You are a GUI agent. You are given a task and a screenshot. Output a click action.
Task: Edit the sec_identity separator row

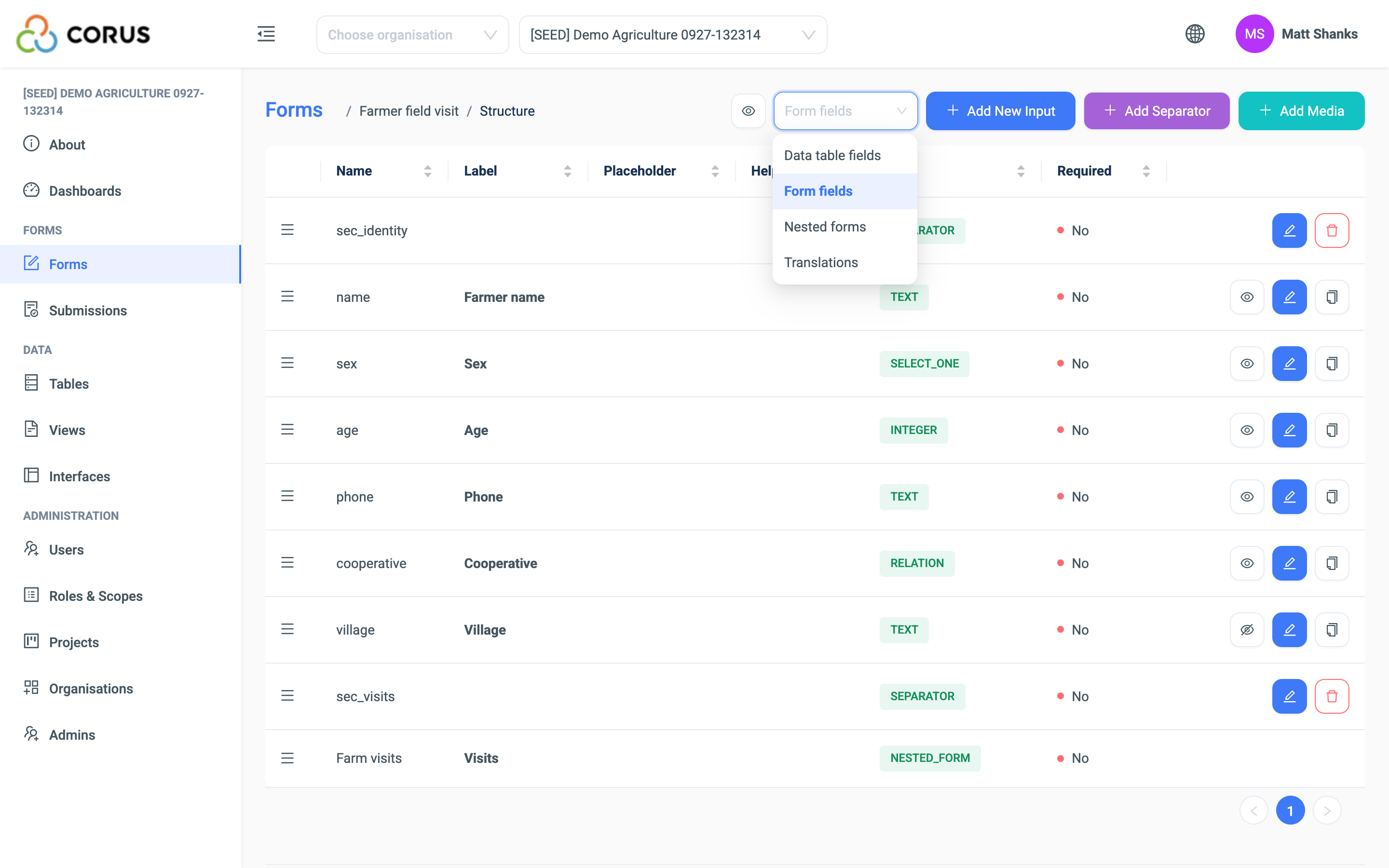pos(1289,230)
